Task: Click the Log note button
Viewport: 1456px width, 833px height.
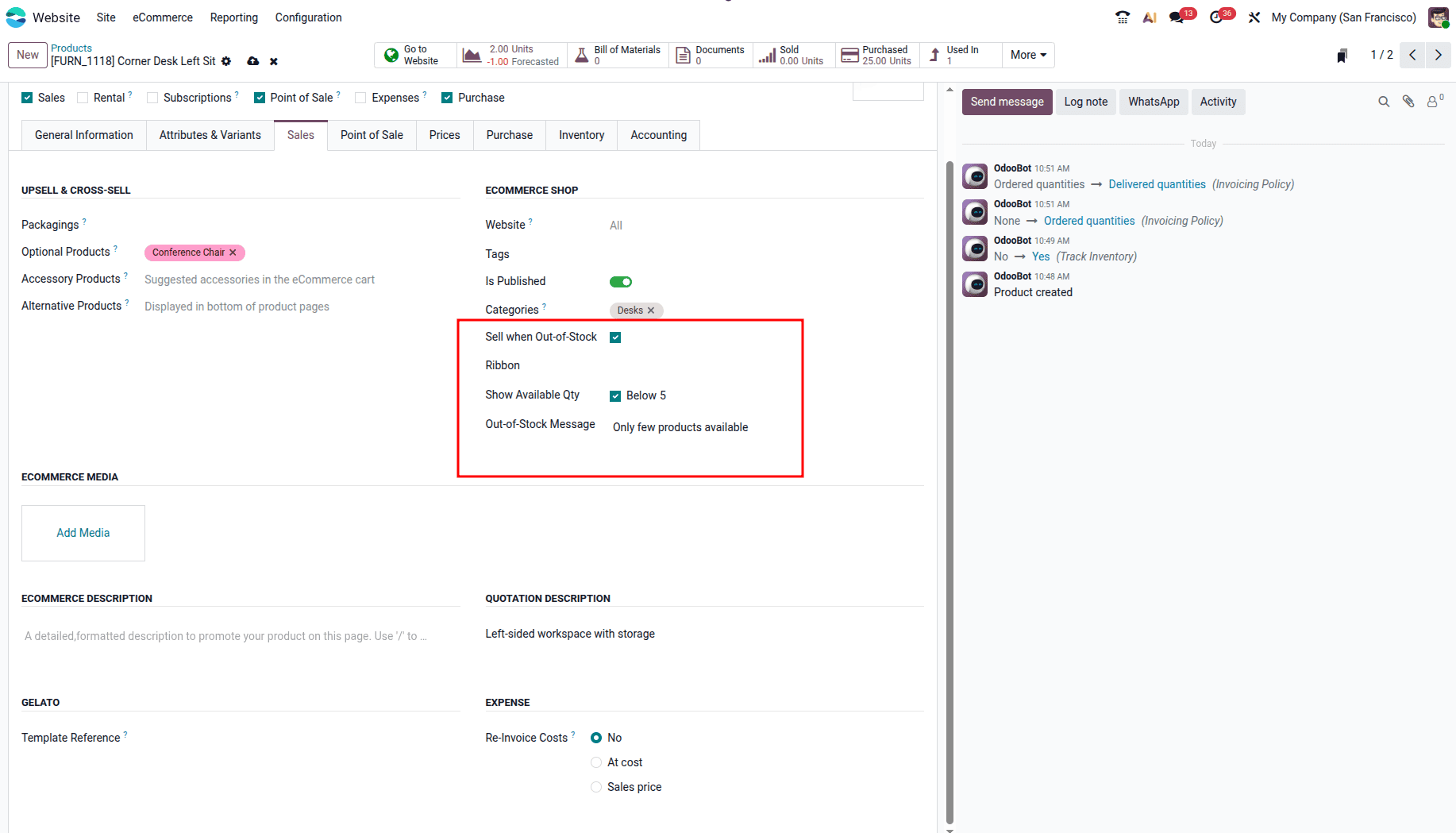Action: coord(1085,102)
